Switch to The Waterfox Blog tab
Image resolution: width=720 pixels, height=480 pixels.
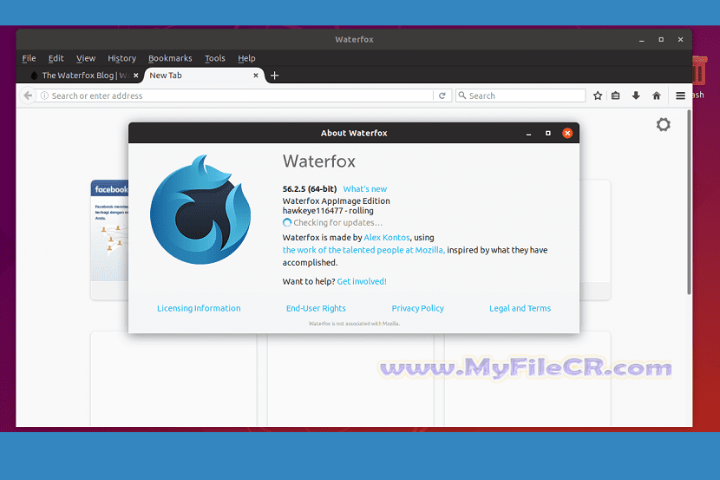click(82, 75)
